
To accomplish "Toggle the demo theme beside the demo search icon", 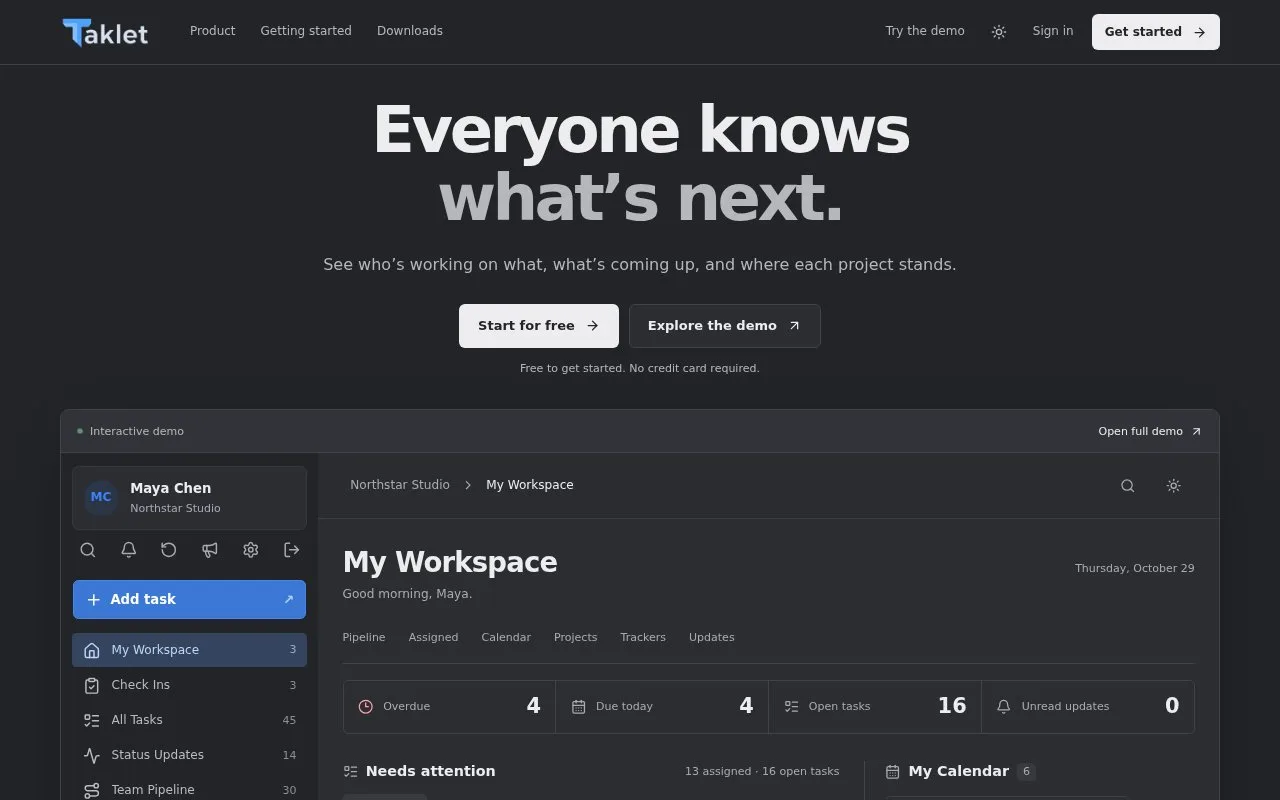I will (x=1173, y=486).
